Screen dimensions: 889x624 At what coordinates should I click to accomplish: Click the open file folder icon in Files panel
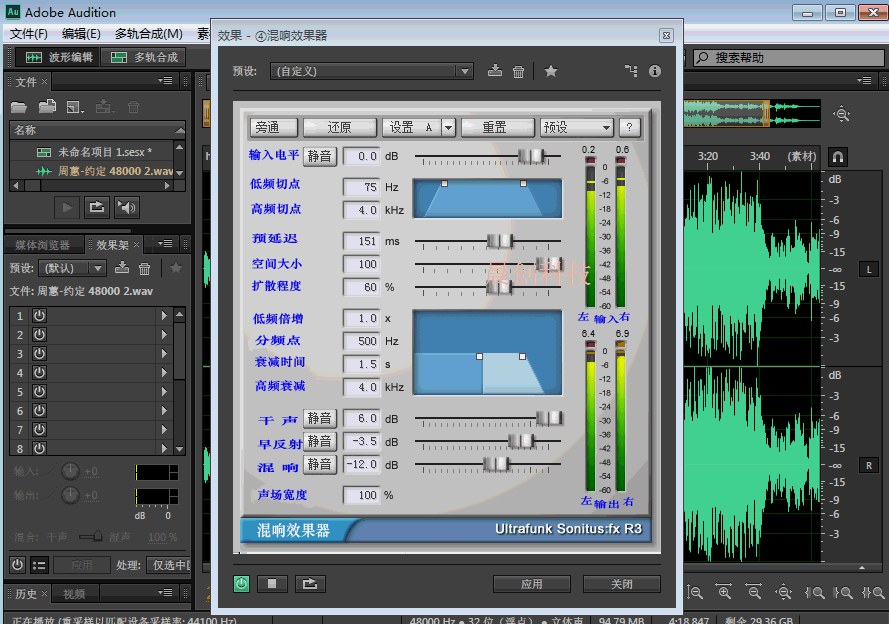19,107
